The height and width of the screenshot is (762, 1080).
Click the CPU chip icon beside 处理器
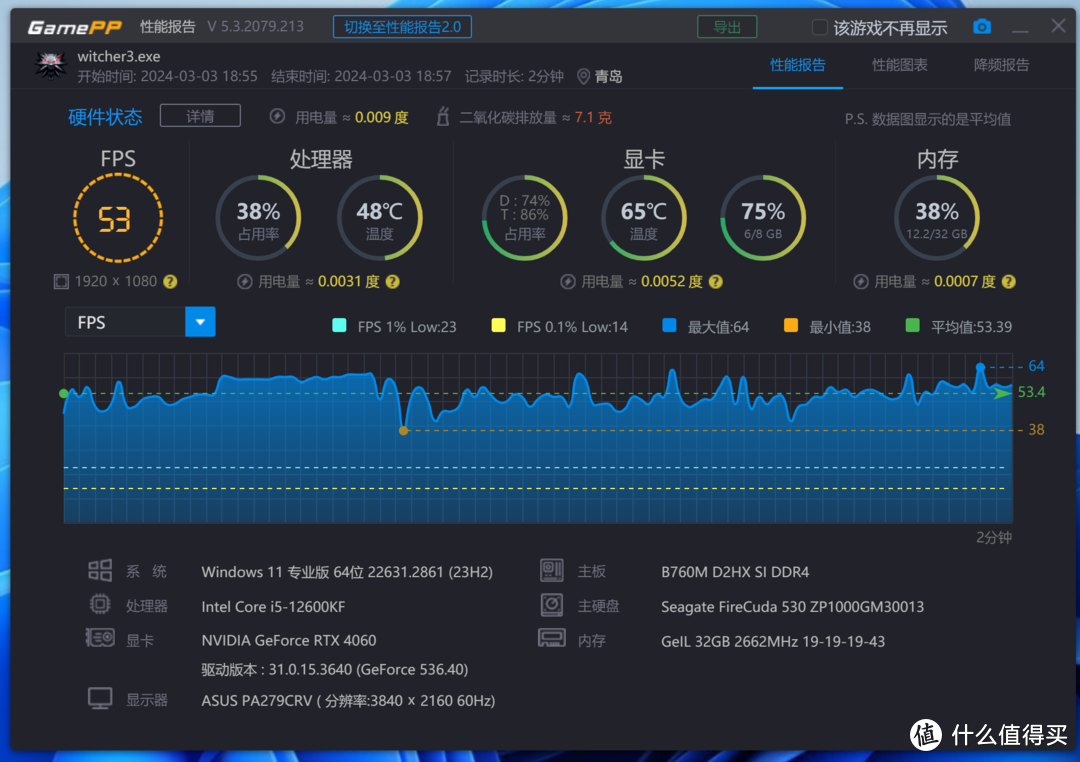point(100,604)
